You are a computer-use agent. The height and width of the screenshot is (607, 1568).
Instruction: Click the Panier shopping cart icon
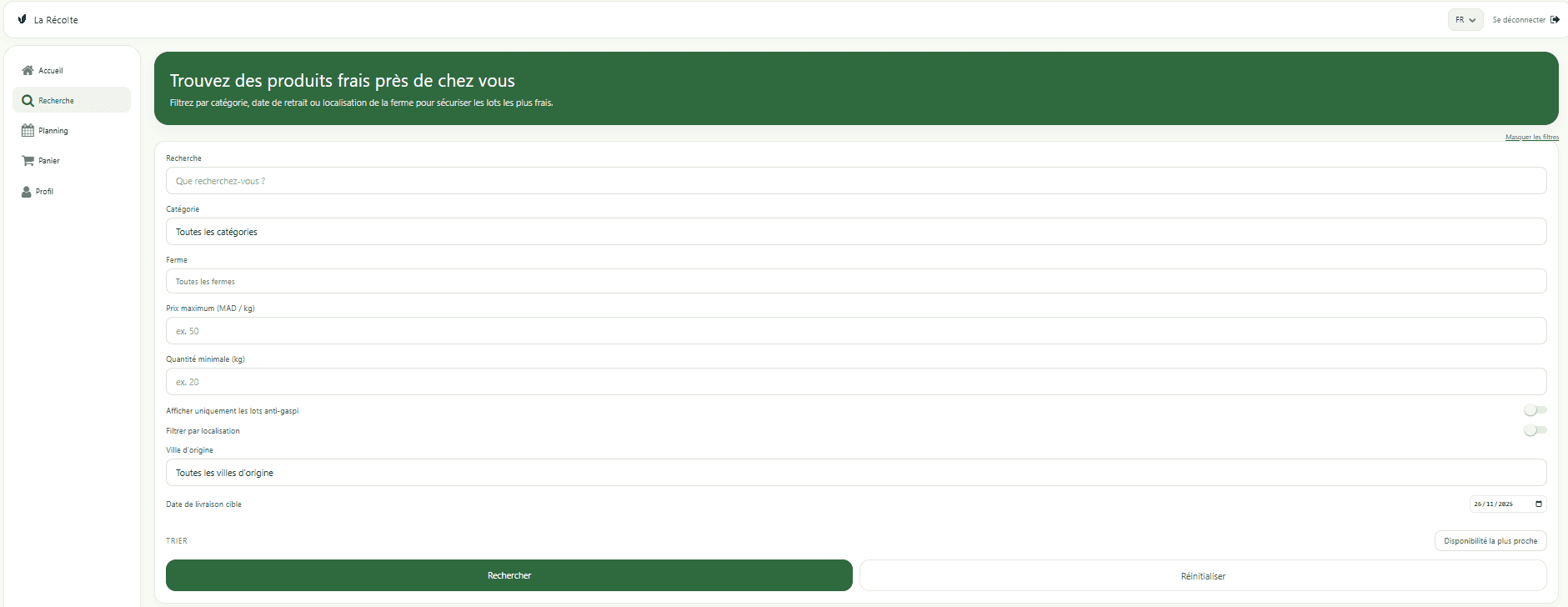[28, 161]
